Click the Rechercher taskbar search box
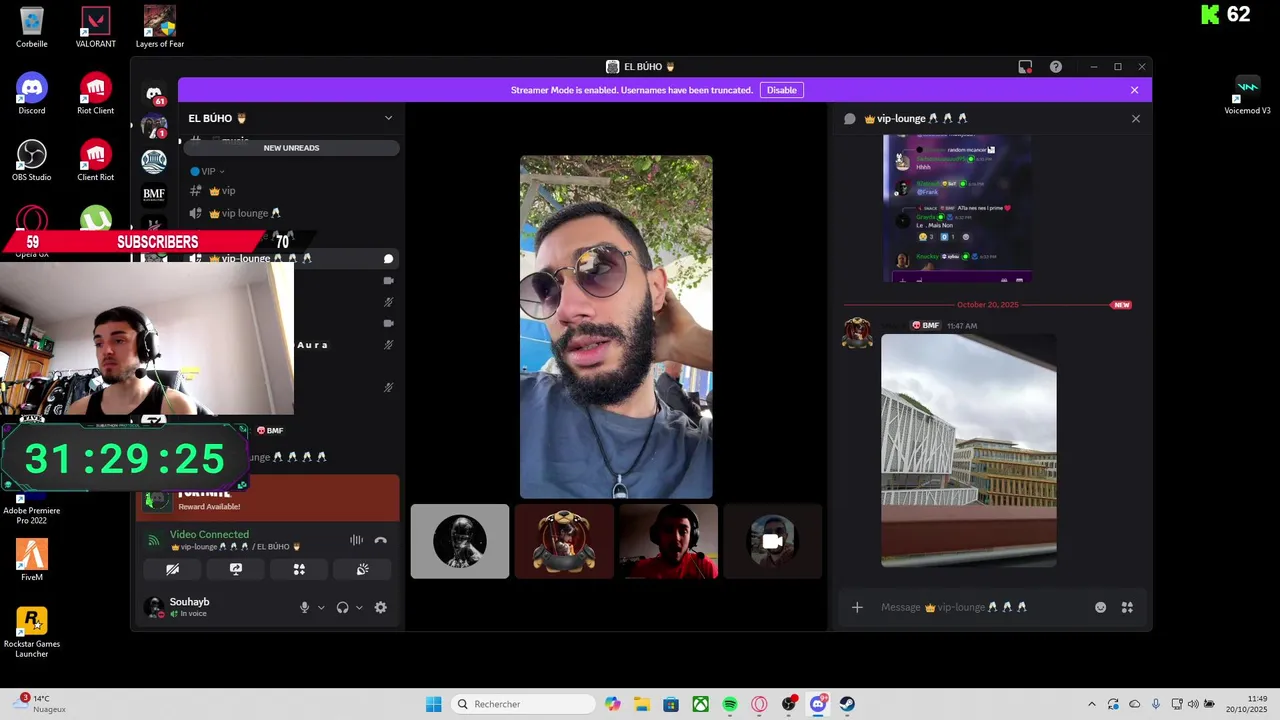This screenshot has width=1280, height=720. (524, 704)
